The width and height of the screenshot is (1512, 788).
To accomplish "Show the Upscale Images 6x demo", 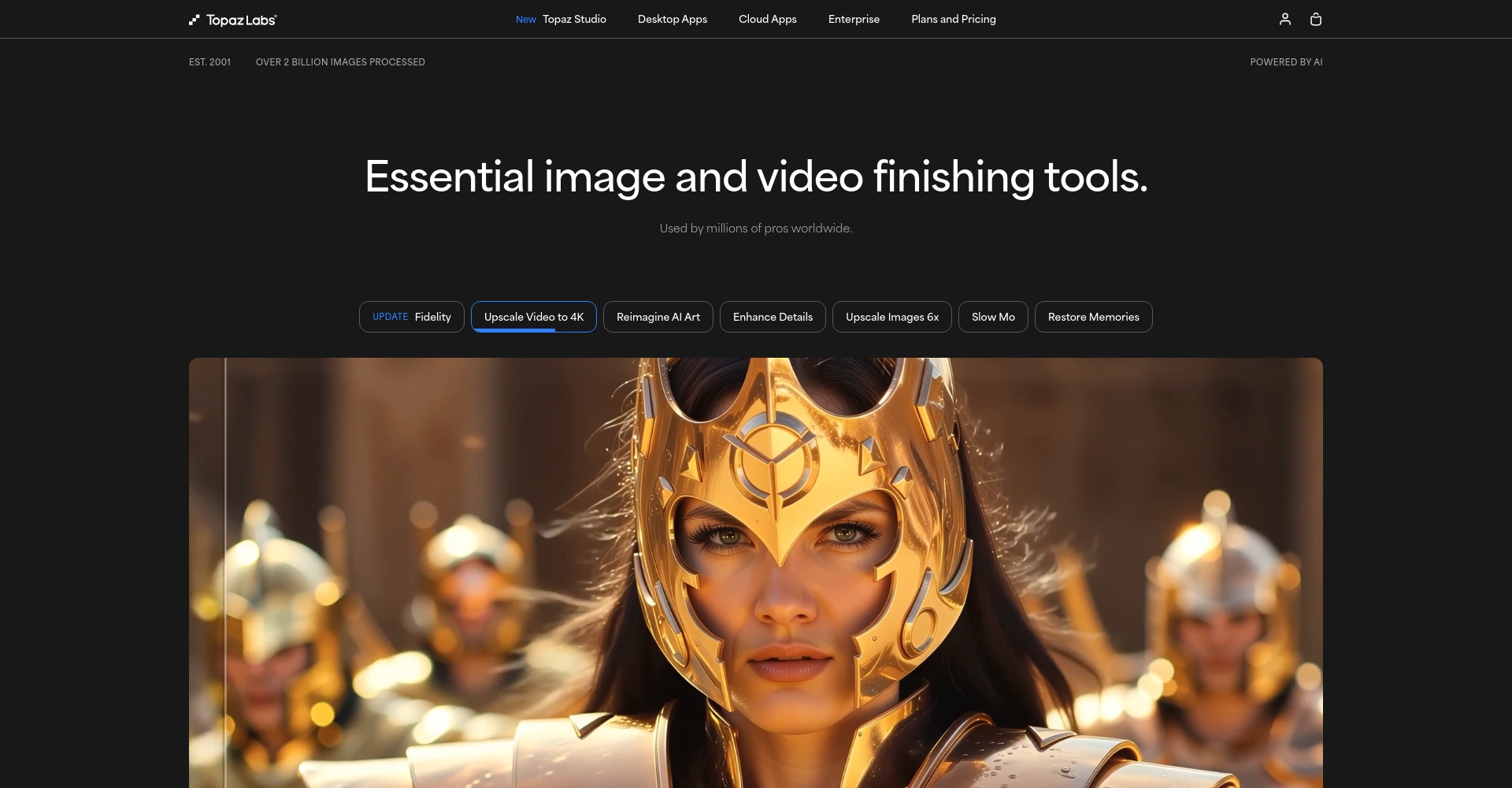I will [891, 317].
